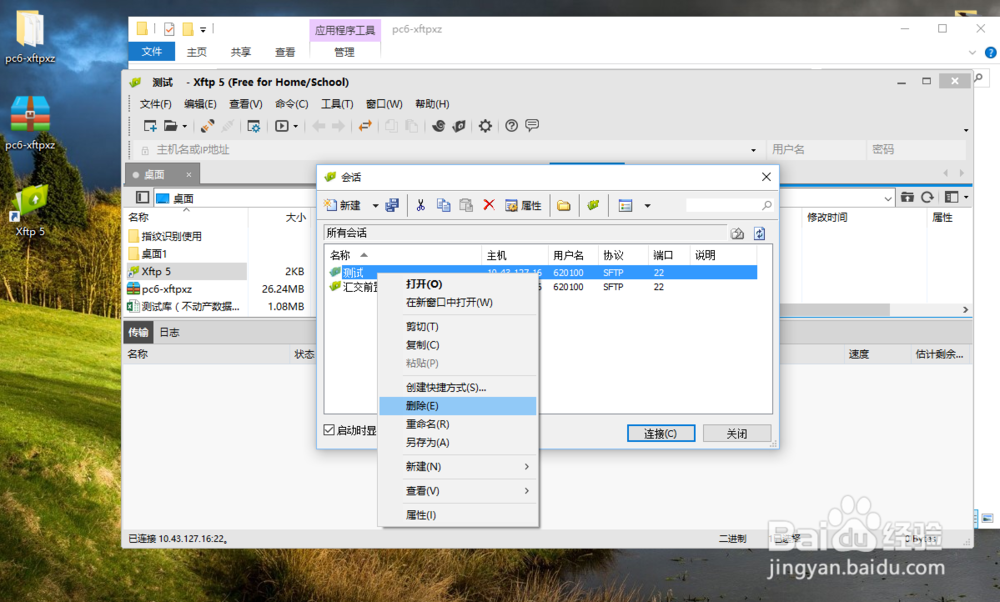Select 创建快捷方式(S)... menu entry
Image resolution: width=1000 pixels, height=602 pixels.
pyautogui.click(x=459, y=387)
